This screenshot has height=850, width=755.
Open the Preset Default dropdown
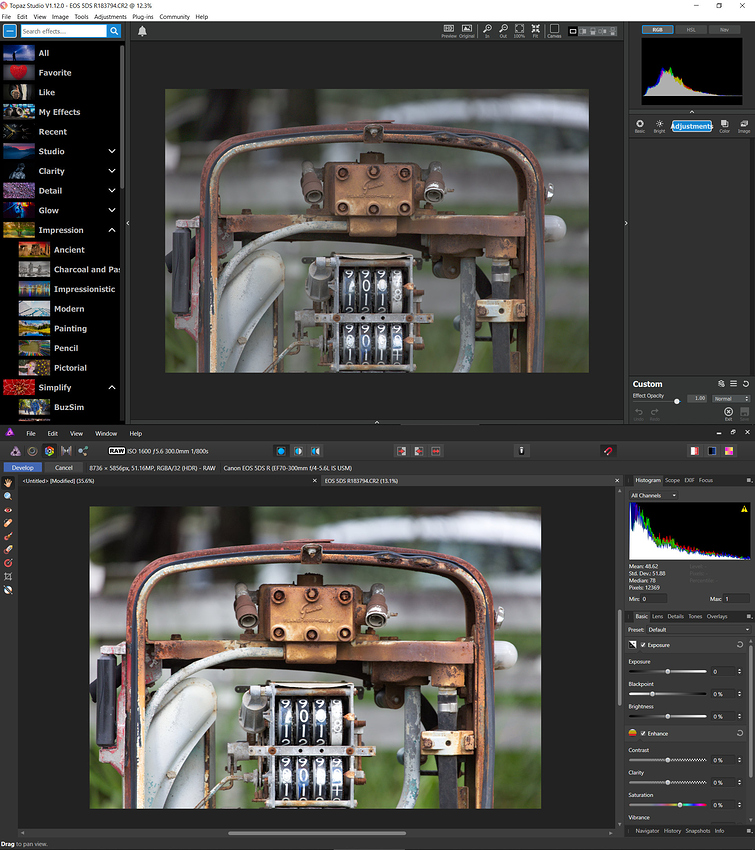[695, 630]
